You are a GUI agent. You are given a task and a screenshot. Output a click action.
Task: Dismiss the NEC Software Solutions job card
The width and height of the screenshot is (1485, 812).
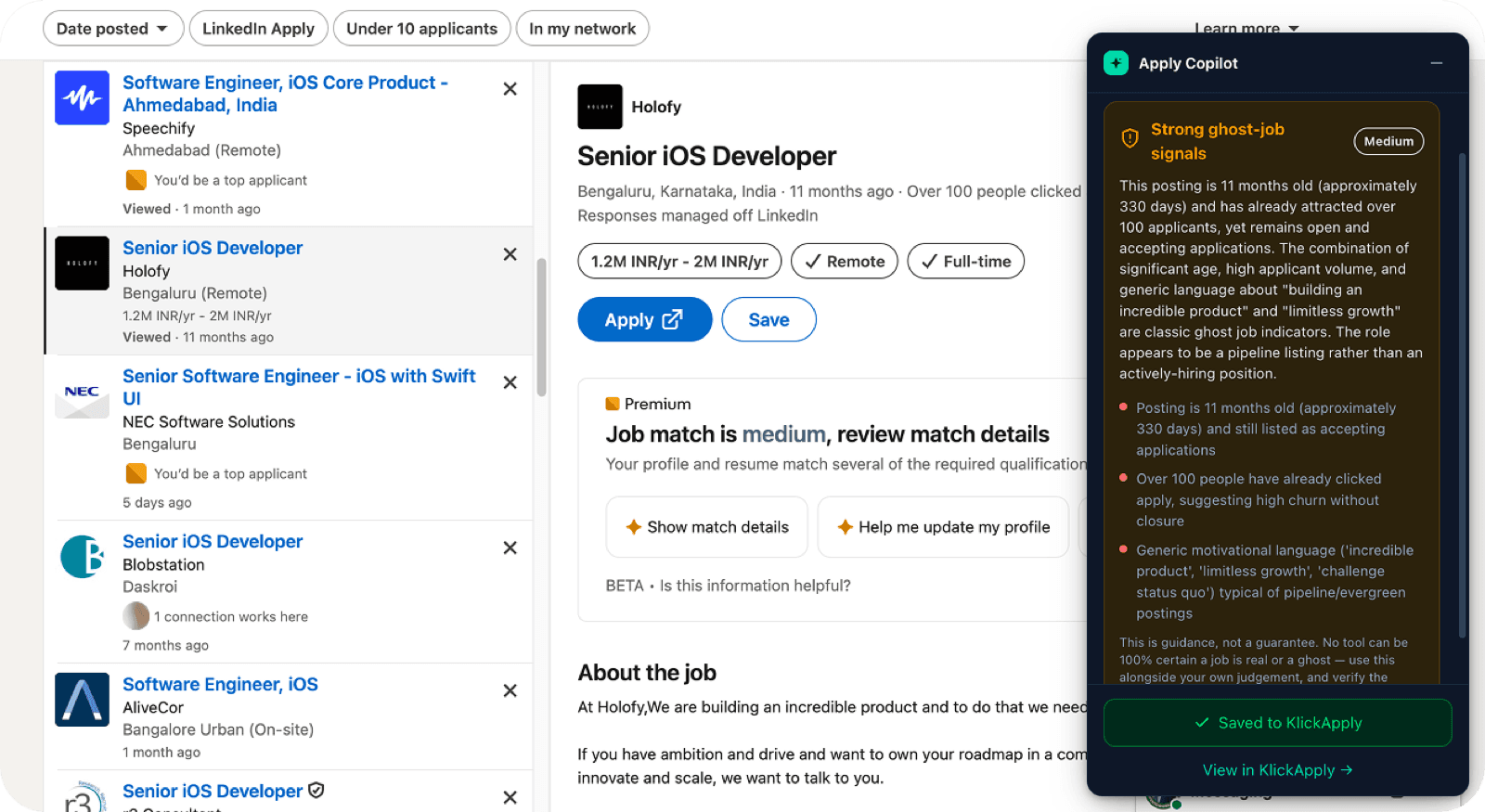(510, 382)
